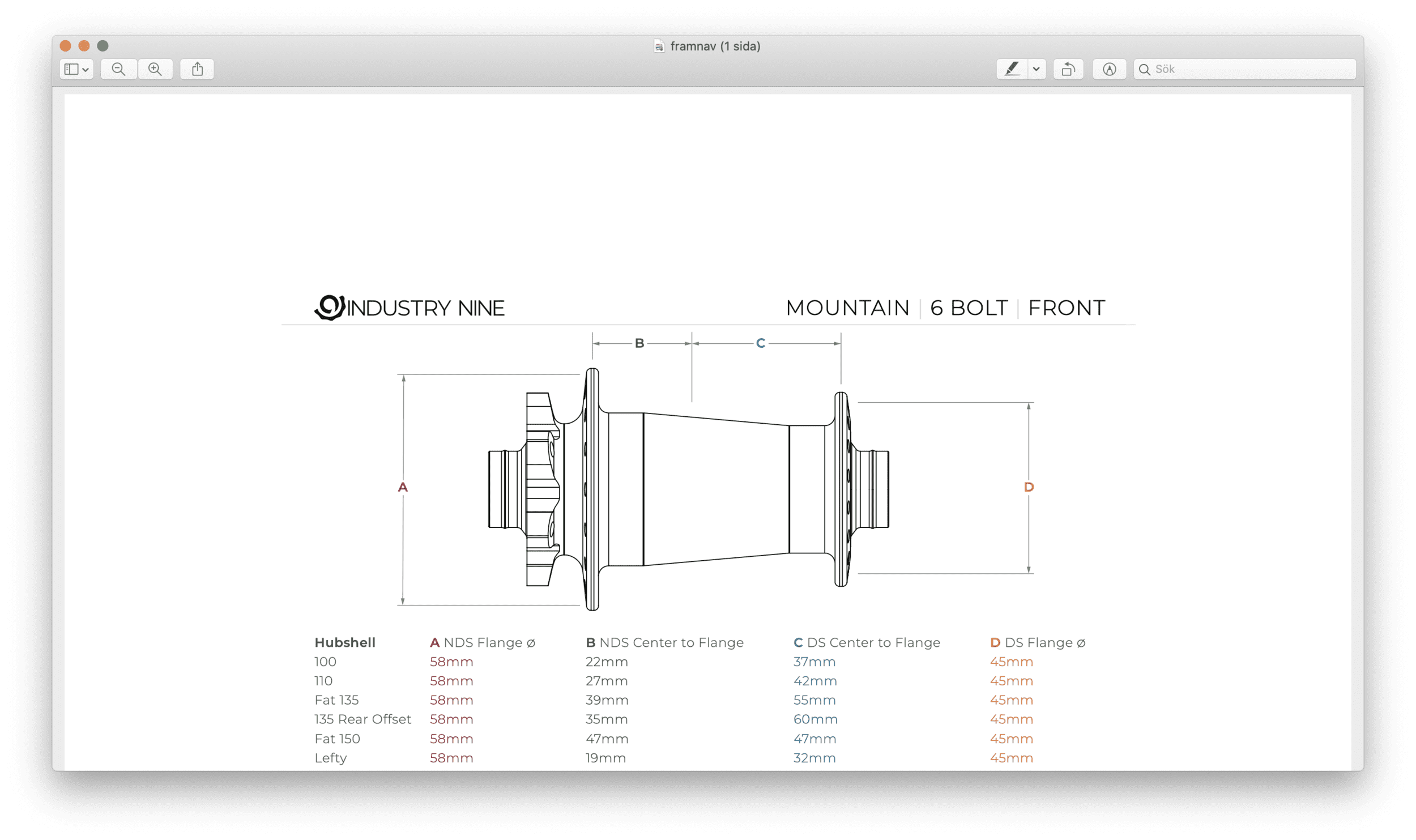Click the magnifier icon in search field
Viewport: 1416px width, 840px height.
(x=1144, y=70)
